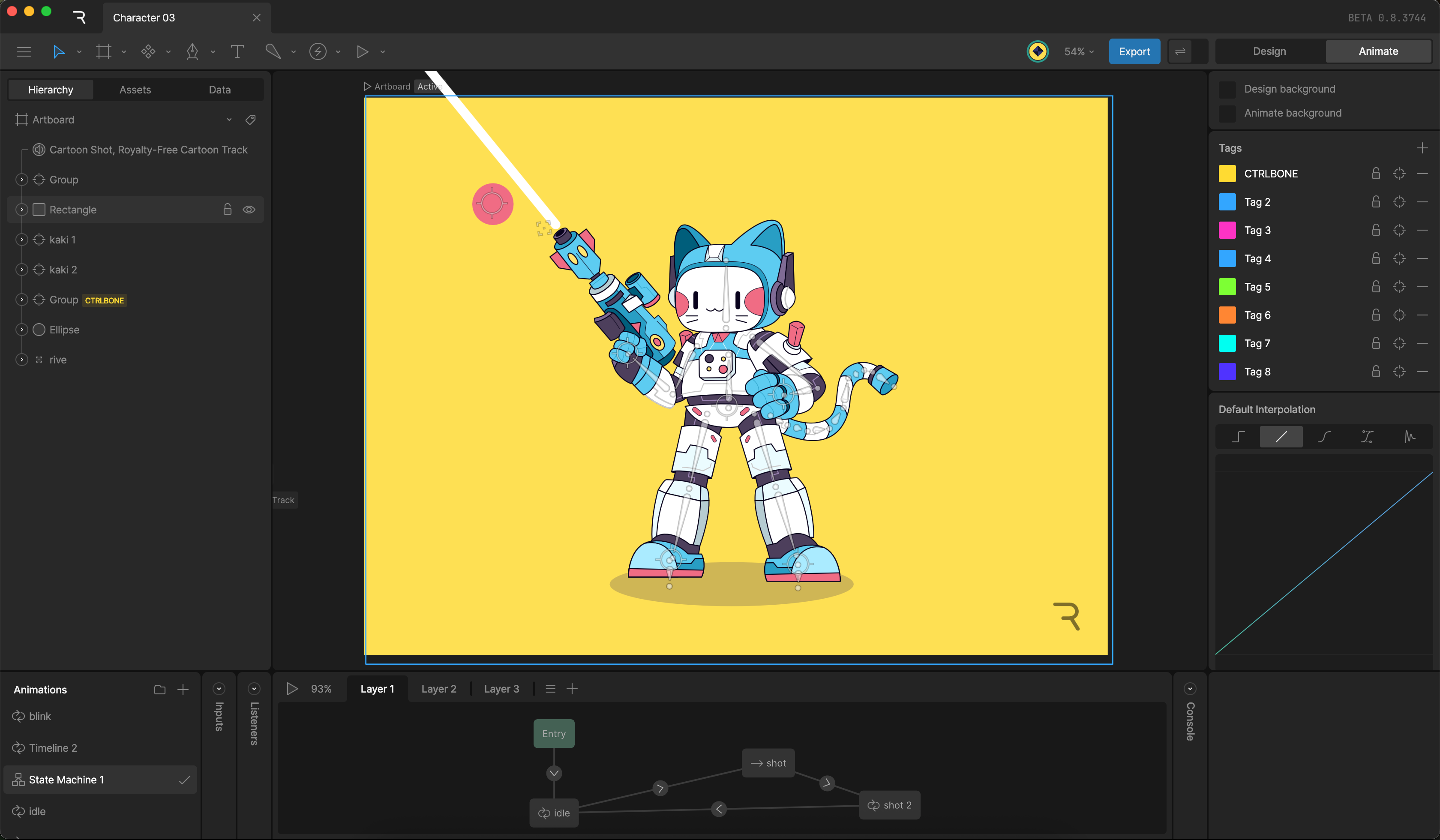1440x840 pixels.
Task: Switch to the Assets tab
Action: 135,89
